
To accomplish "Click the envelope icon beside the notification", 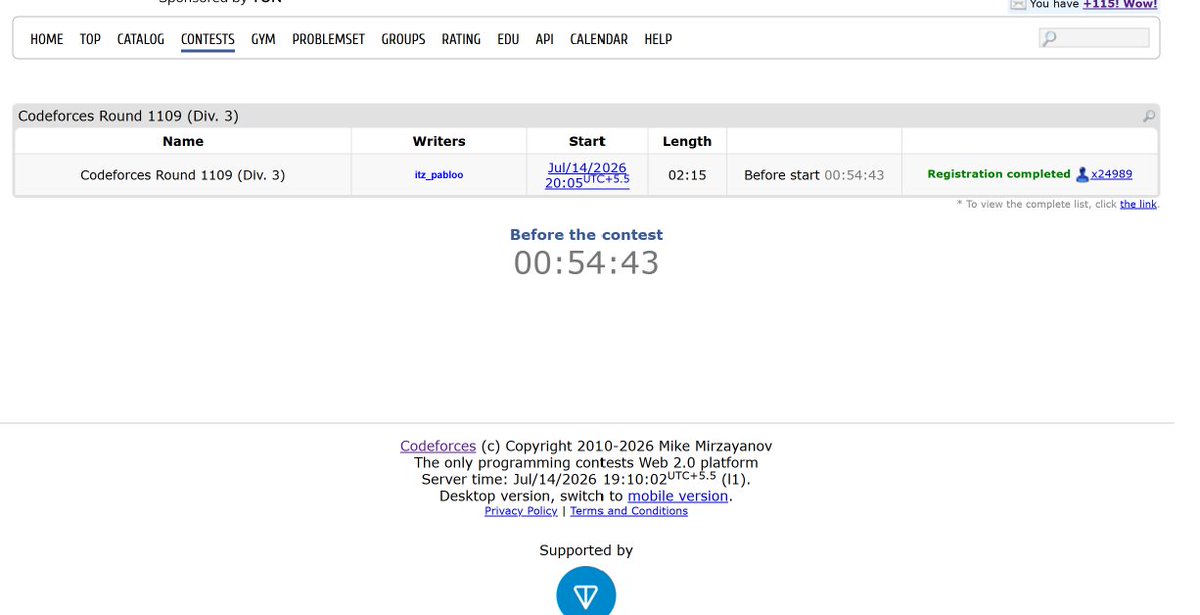I will point(1018,4).
